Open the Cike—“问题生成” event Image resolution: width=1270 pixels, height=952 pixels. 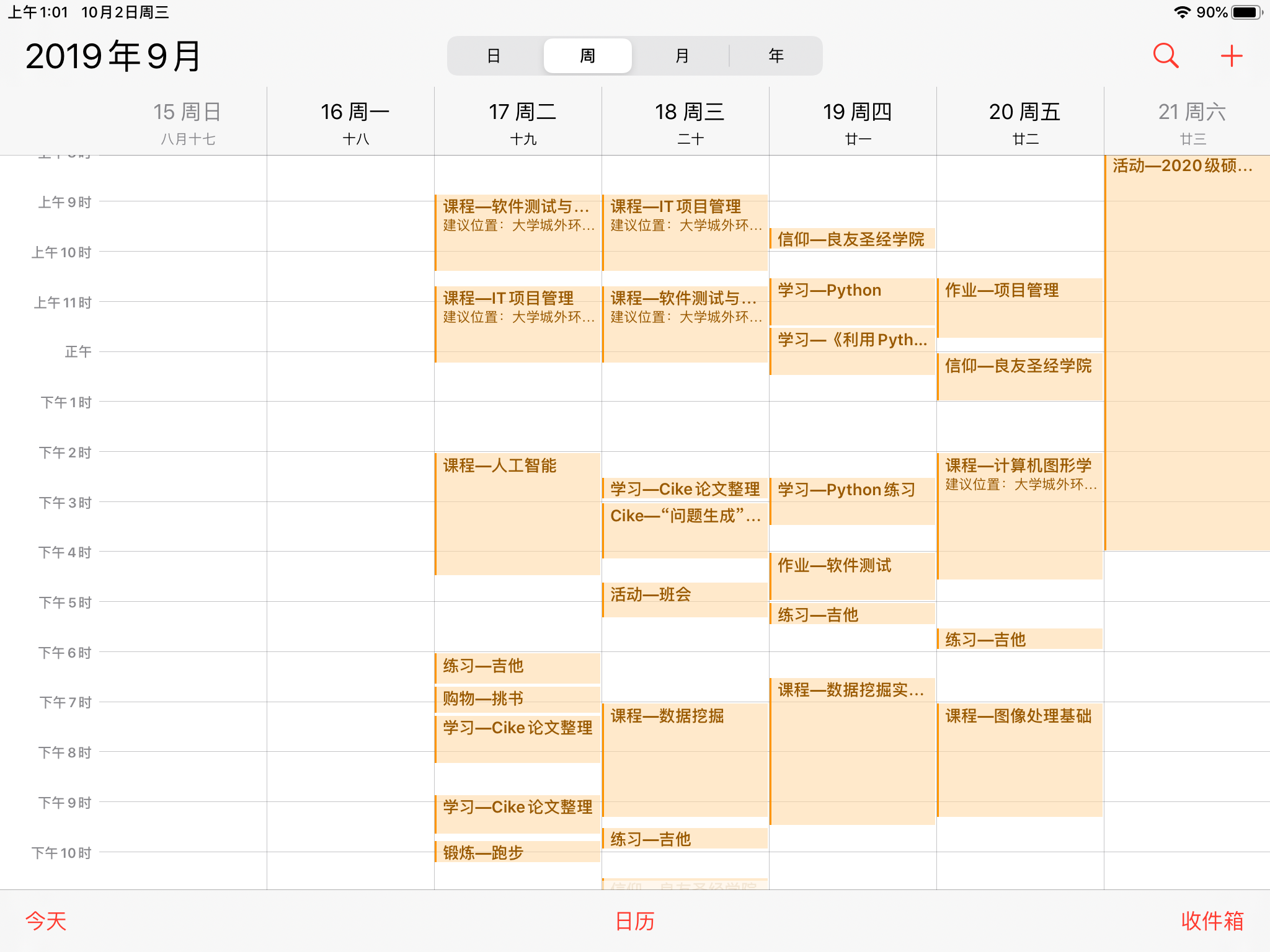(x=685, y=531)
